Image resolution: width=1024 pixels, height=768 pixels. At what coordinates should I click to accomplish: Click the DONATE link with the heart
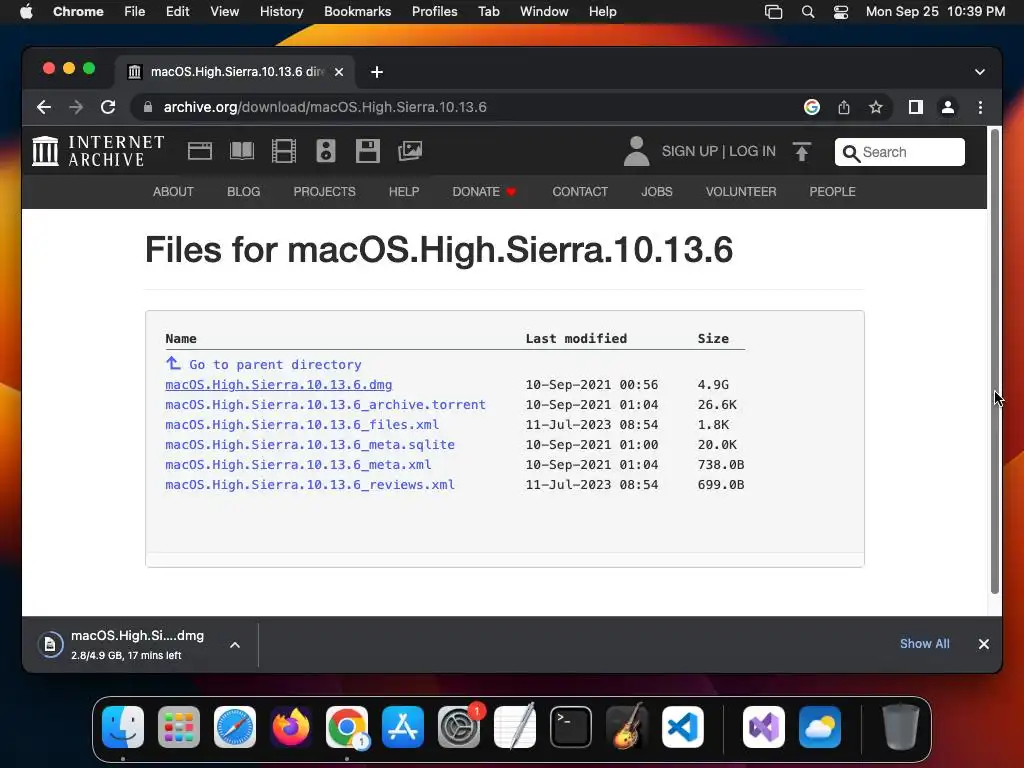click(x=484, y=191)
